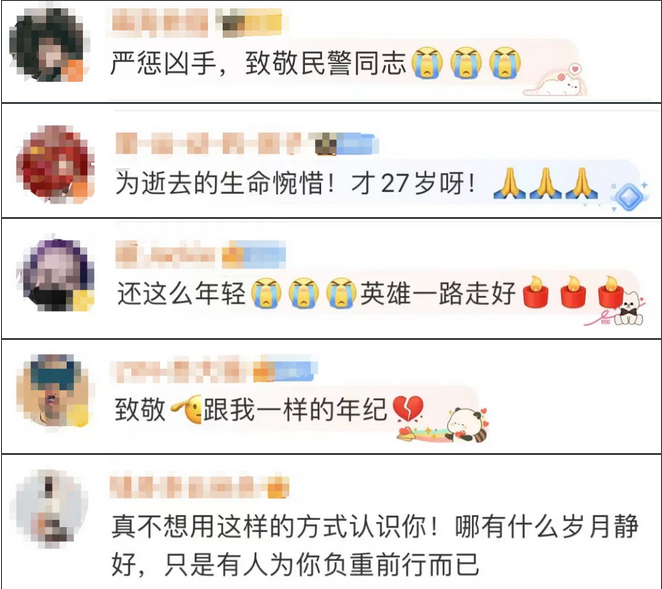Open the fourth commenter's avatar with blue hat
Image resolution: width=662 pixels, height=589 pixels.
click(53, 391)
